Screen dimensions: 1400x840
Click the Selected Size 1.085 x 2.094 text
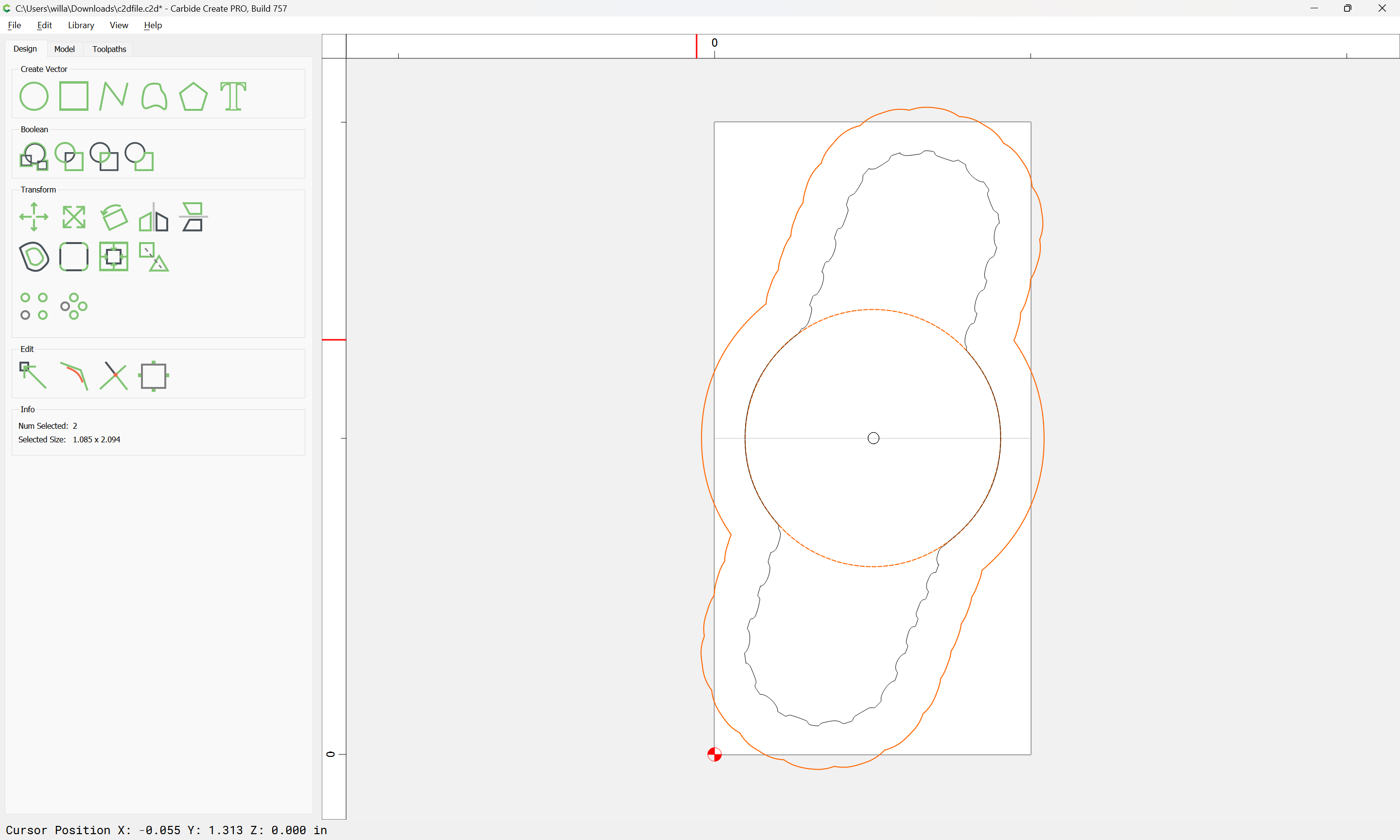click(69, 439)
